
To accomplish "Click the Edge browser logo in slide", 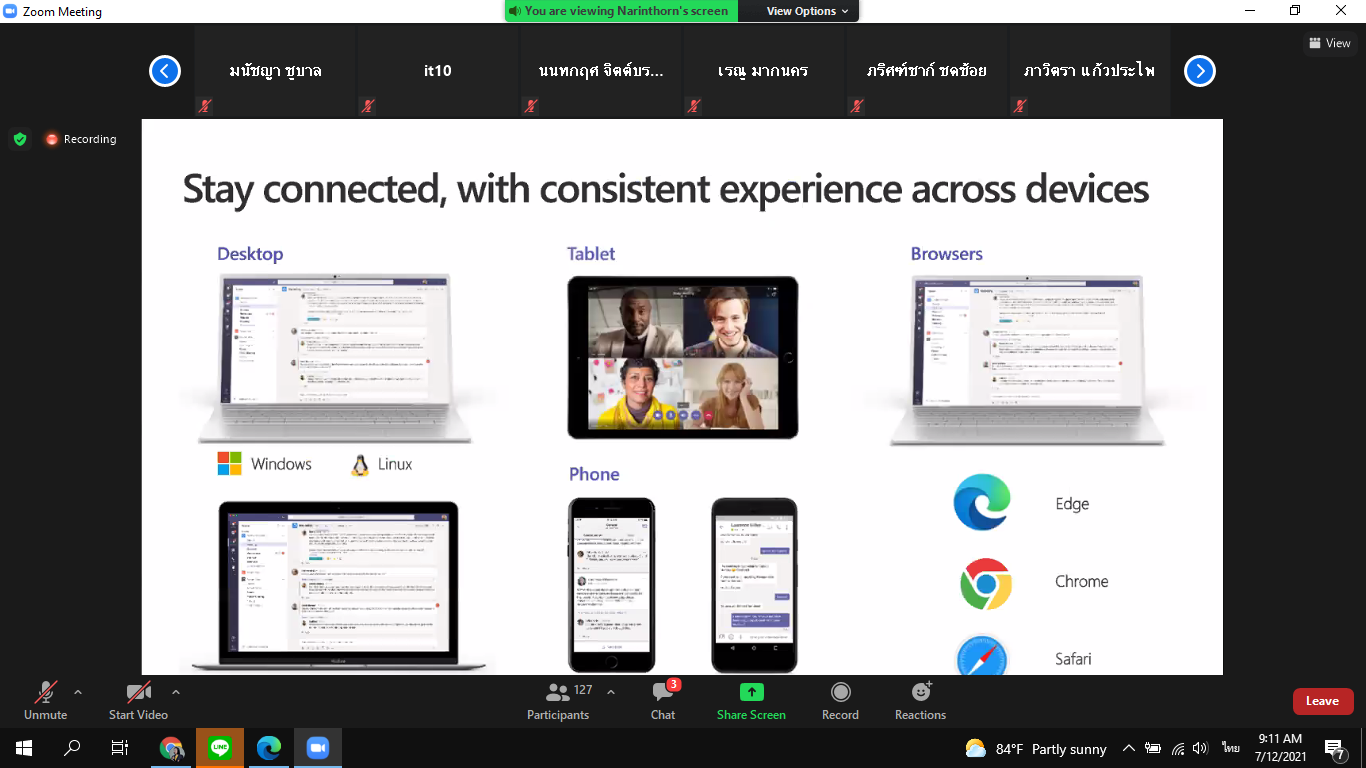I will [982, 503].
